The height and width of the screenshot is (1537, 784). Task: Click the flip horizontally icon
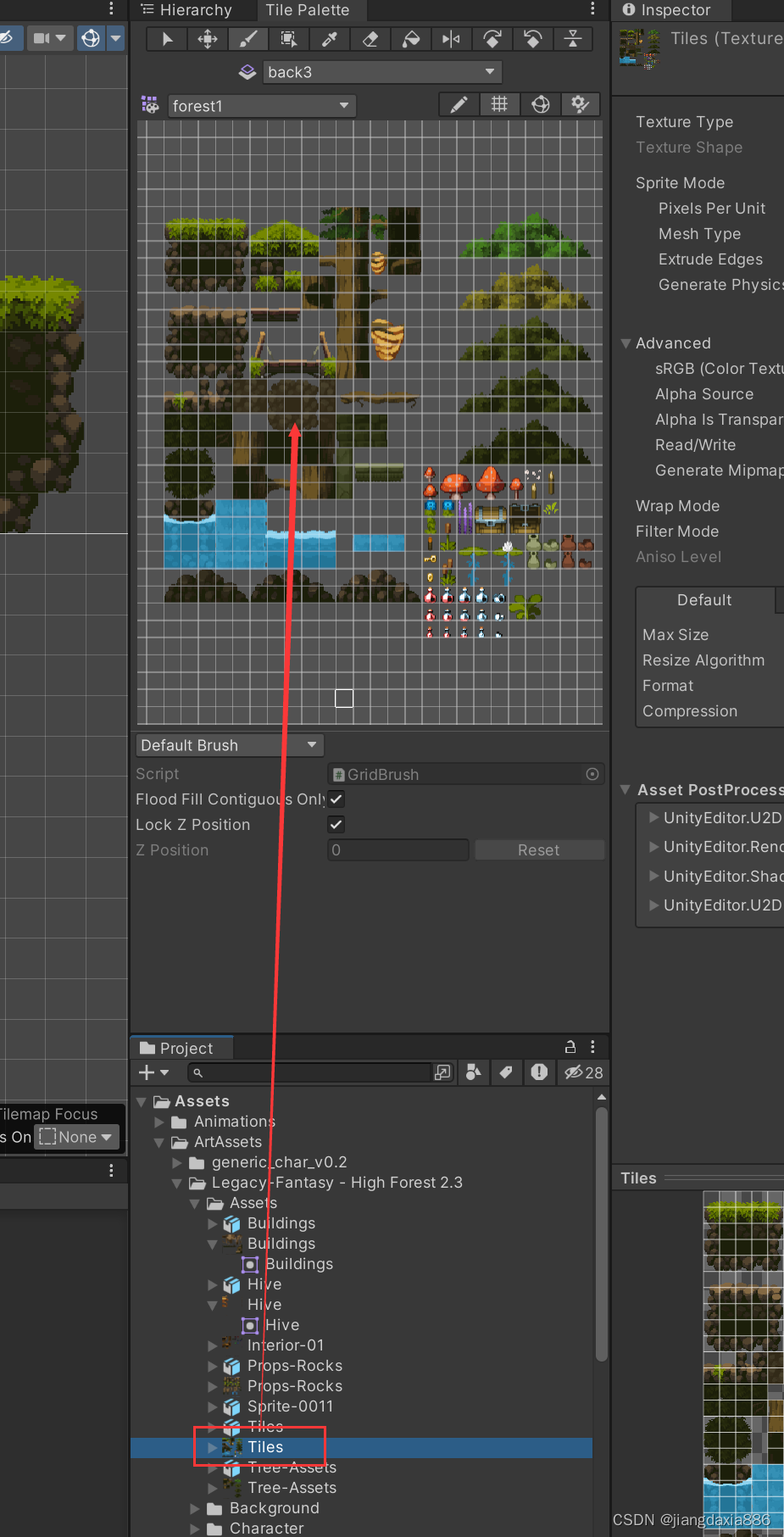click(x=452, y=39)
